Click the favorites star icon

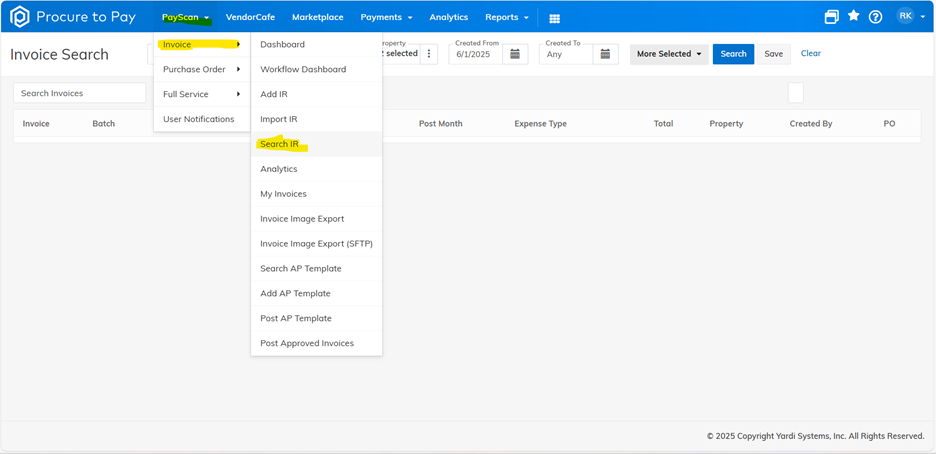point(854,16)
